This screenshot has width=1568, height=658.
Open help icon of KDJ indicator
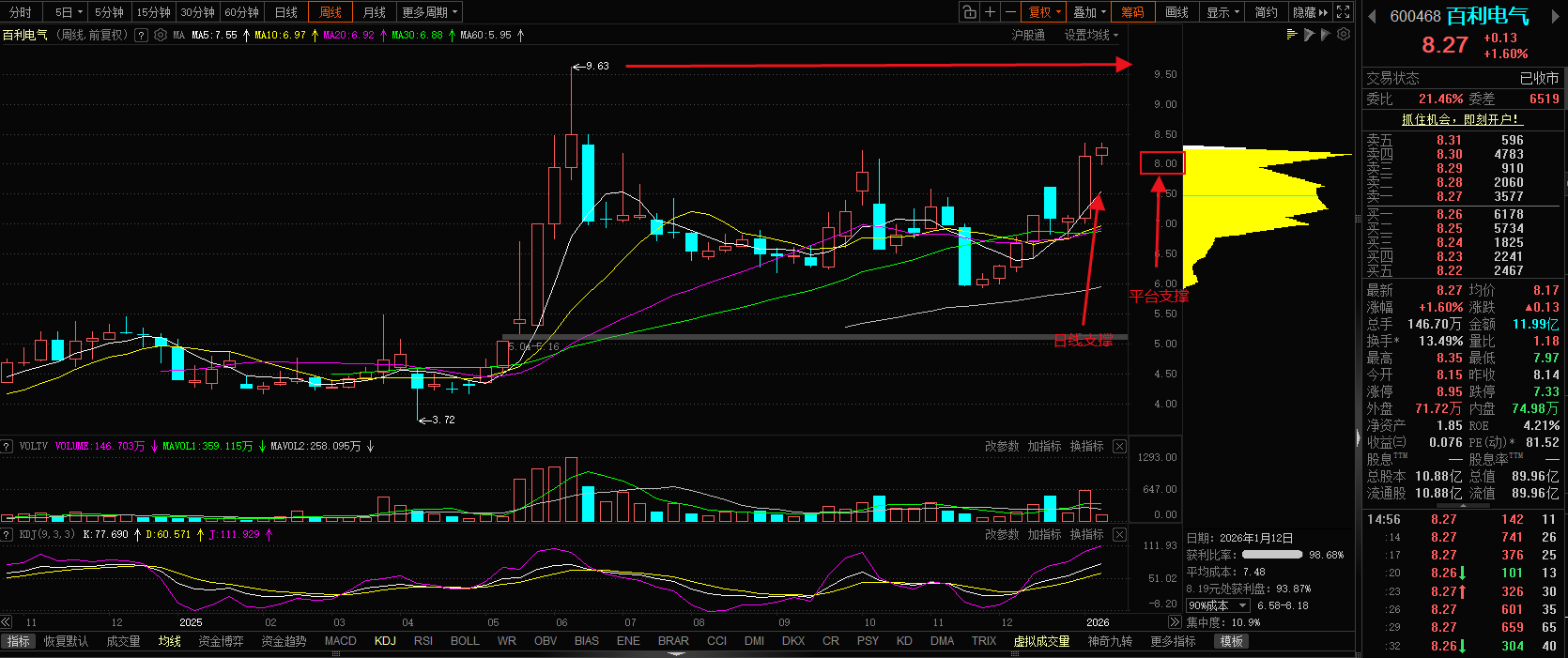pos(7,534)
